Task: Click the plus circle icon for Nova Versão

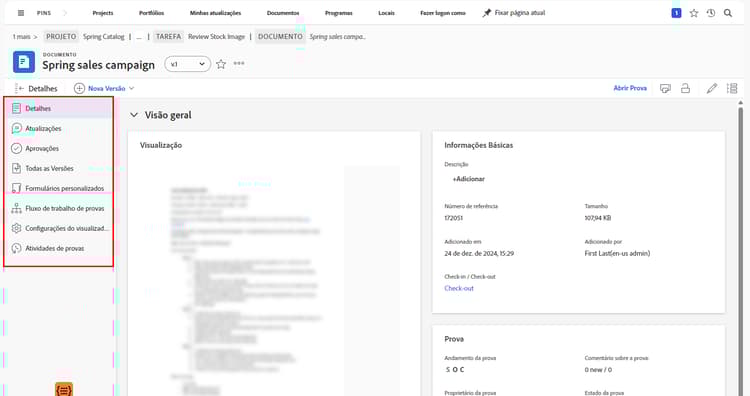Action: pyautogui.click(x=79, y=88)
